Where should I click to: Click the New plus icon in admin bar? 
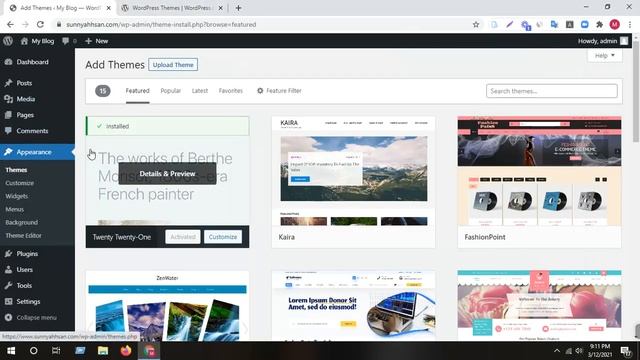click(88, 41)
